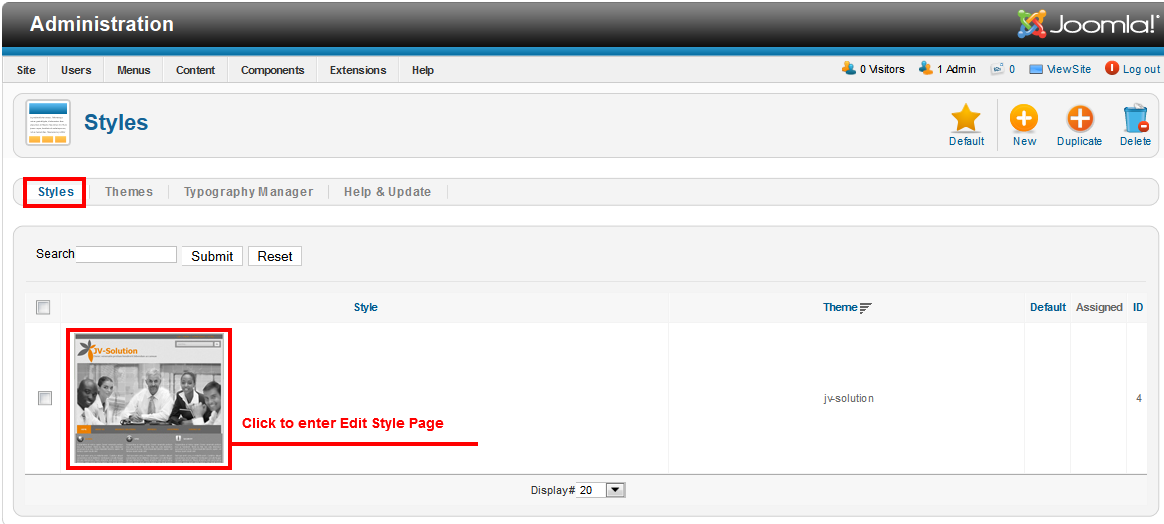Click the Search input field
The height and width of the screenshot is (524, 1164).
[126, 255]
